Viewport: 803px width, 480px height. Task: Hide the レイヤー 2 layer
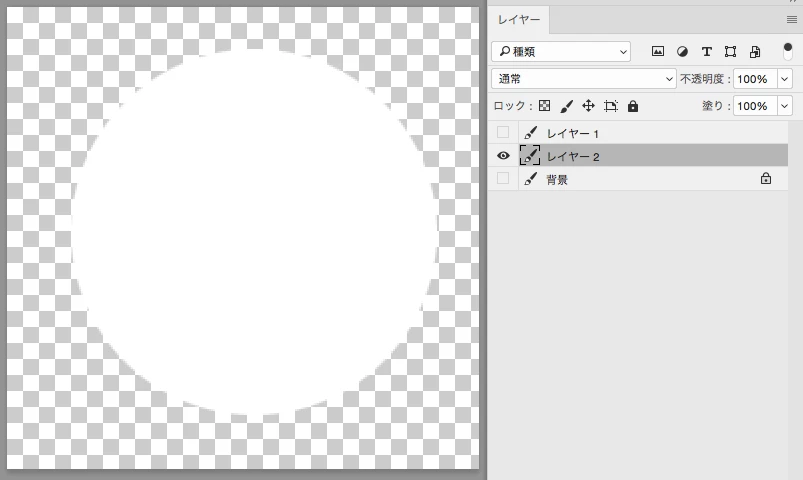503,155
